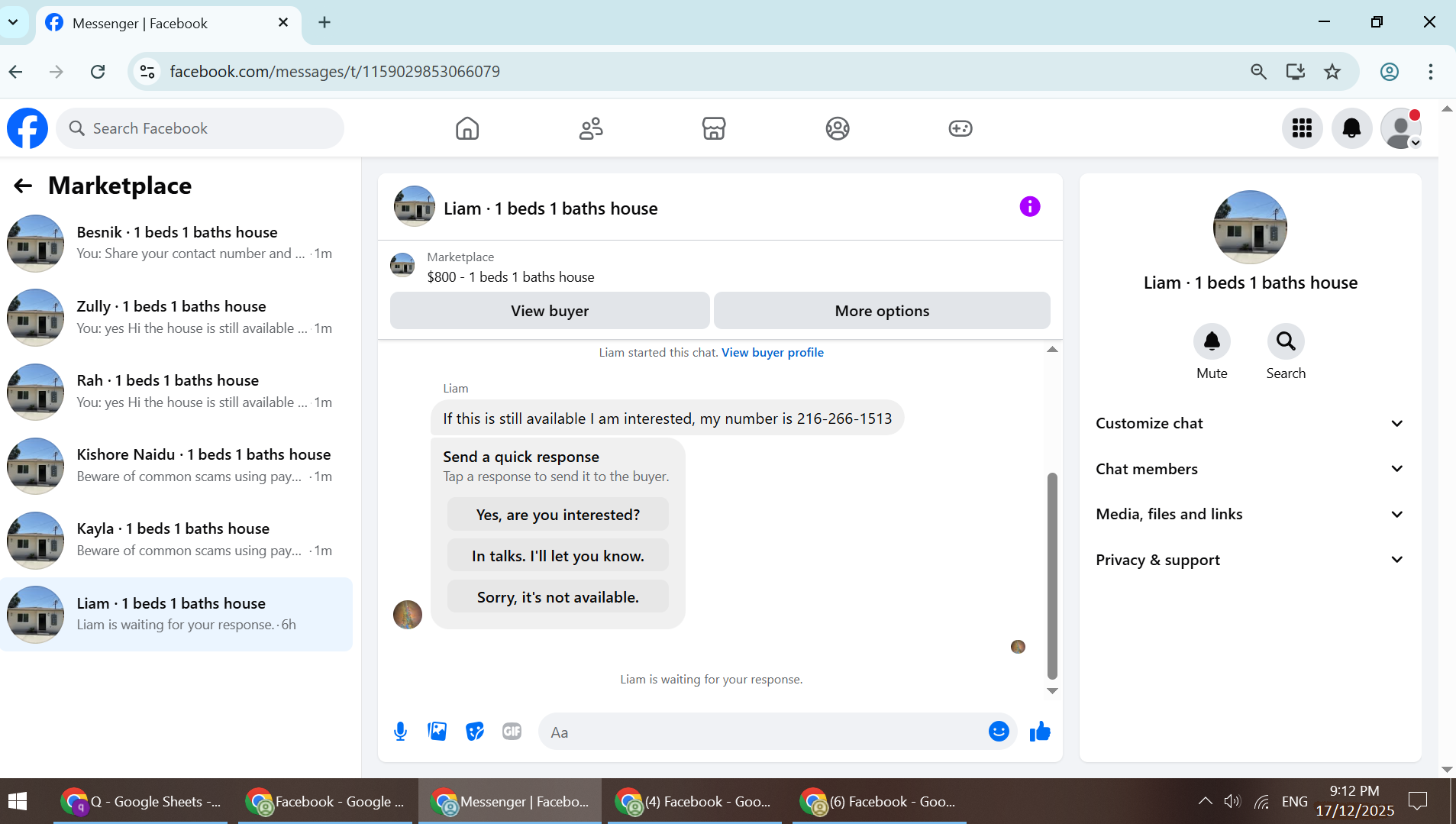Image resolution: width=1456 pixels, height=824 pixels.
Task: Select the Messenger | Facebook browser tab
Action: pyautogui.click(x=168, y=24)
